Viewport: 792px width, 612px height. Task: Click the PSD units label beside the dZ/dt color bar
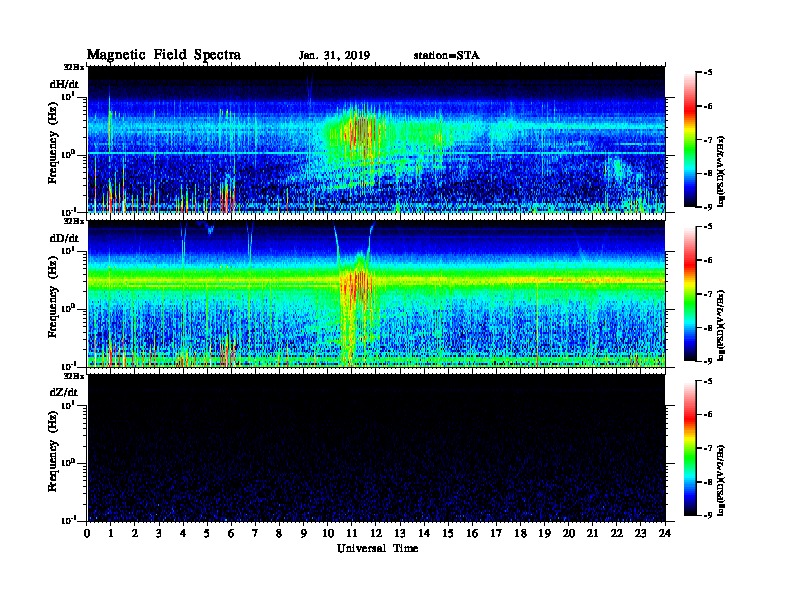coord(721,480)
